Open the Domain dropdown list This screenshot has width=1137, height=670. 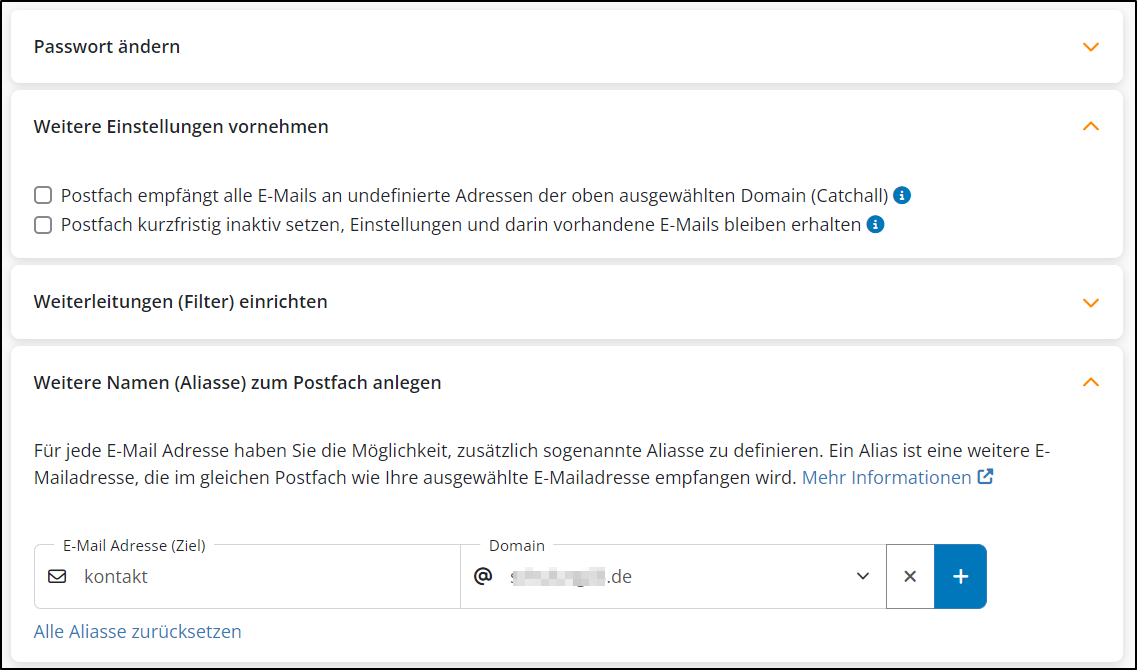pos(861,576)
